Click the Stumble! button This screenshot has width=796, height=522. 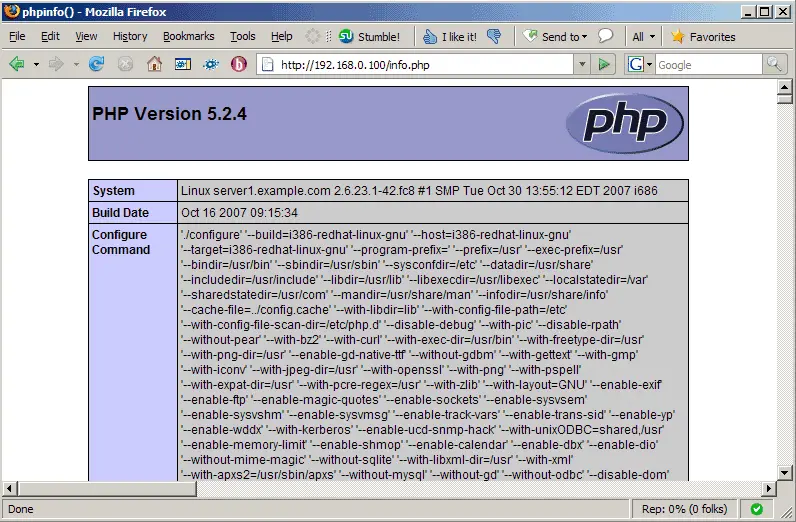click(370, 37)
